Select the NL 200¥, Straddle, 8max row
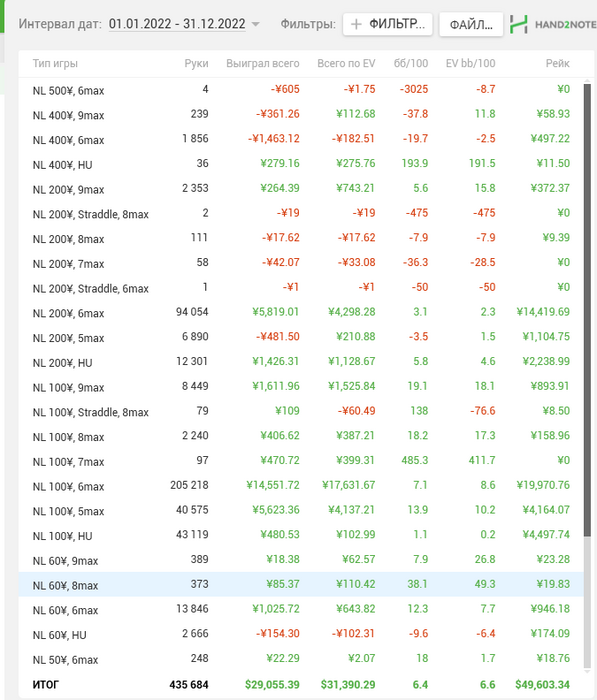Viewport: 597px width, 700px height. click(x=301, y=213)
